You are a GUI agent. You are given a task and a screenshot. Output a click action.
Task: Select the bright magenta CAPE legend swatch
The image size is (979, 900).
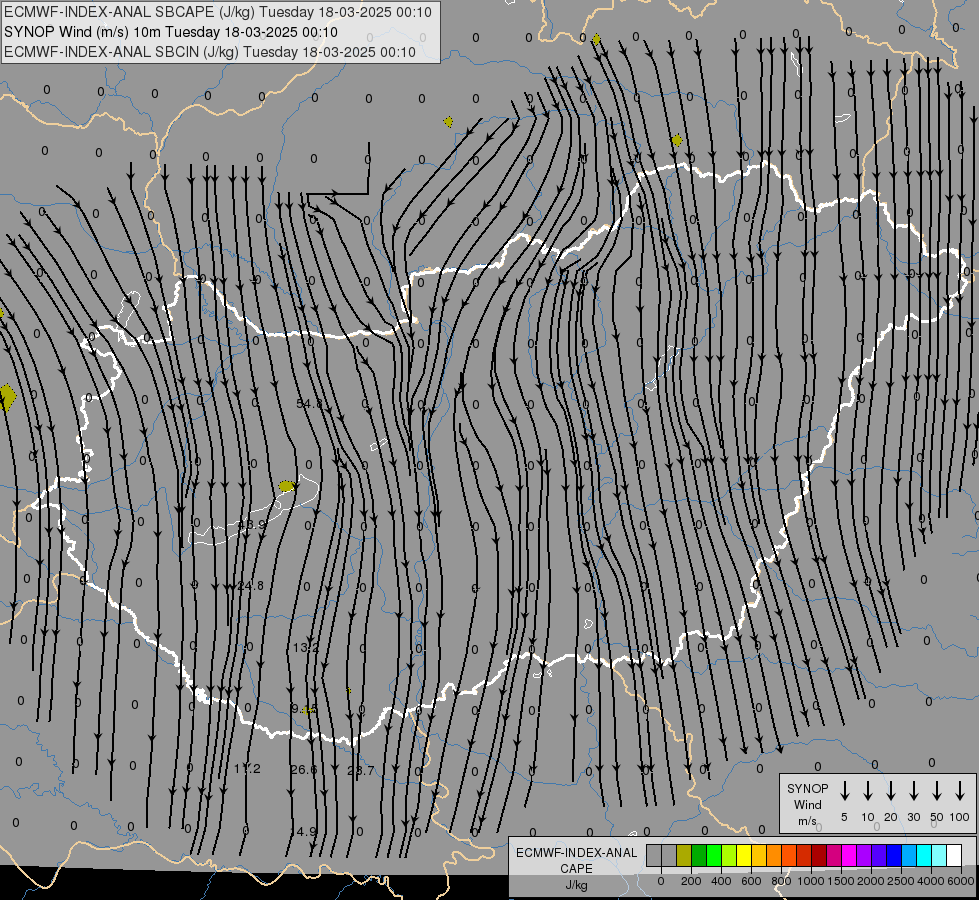pyautogui.click(x=849, y=855)
